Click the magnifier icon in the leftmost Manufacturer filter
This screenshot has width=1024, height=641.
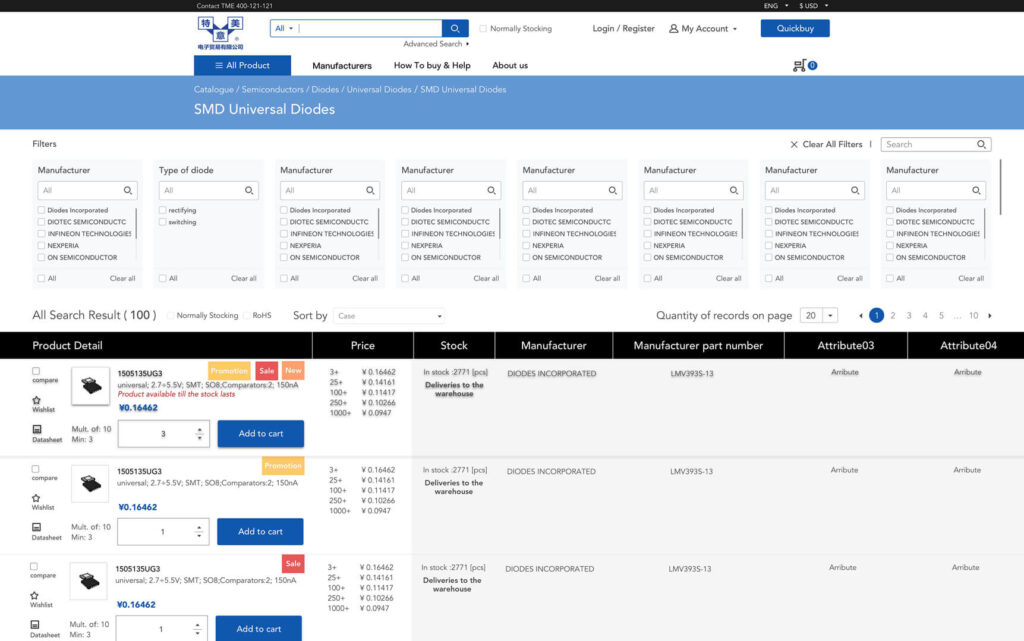(128, 191)
